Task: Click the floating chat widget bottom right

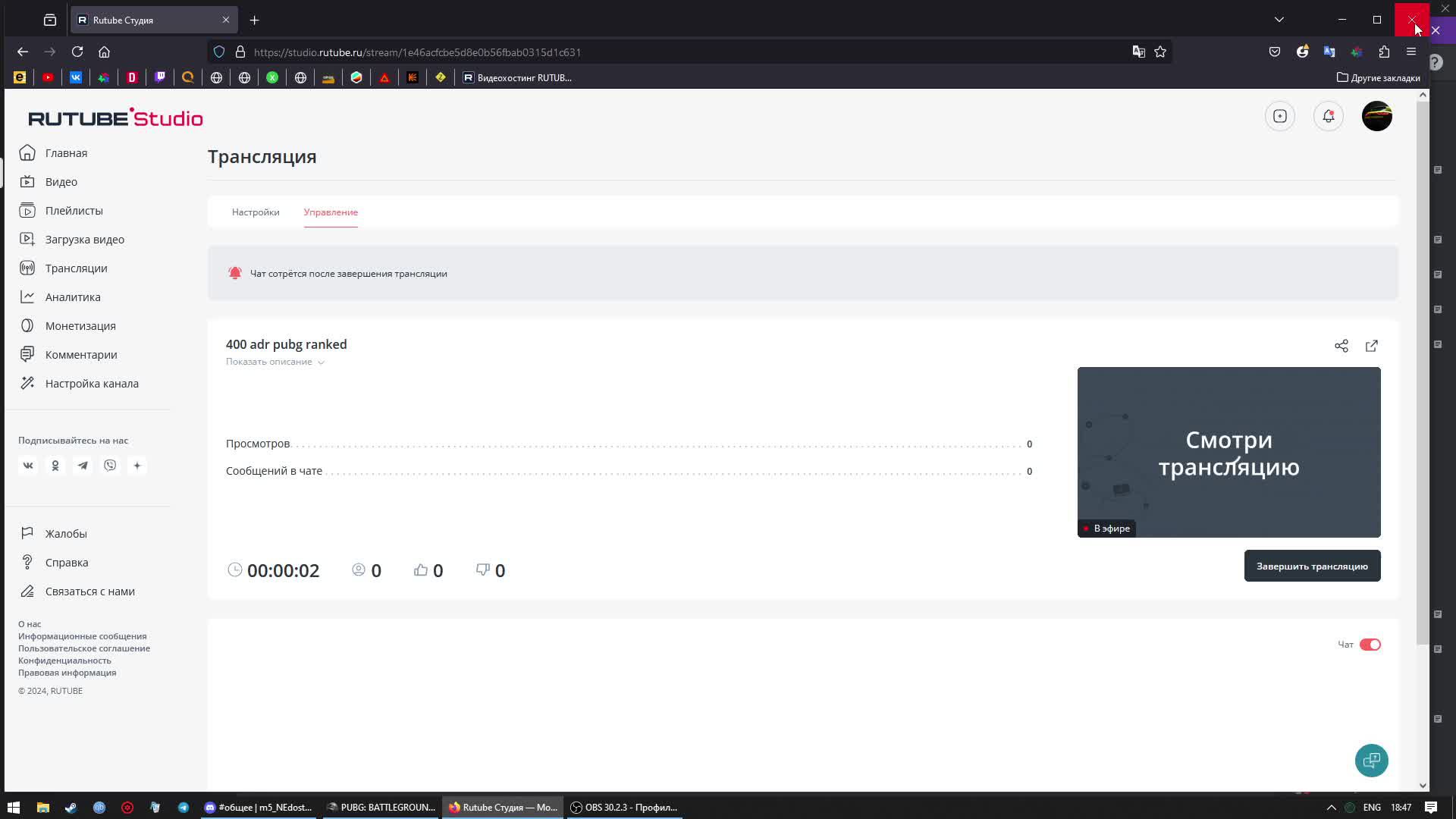Action: pyautogui.click(x=1372, y=760)
